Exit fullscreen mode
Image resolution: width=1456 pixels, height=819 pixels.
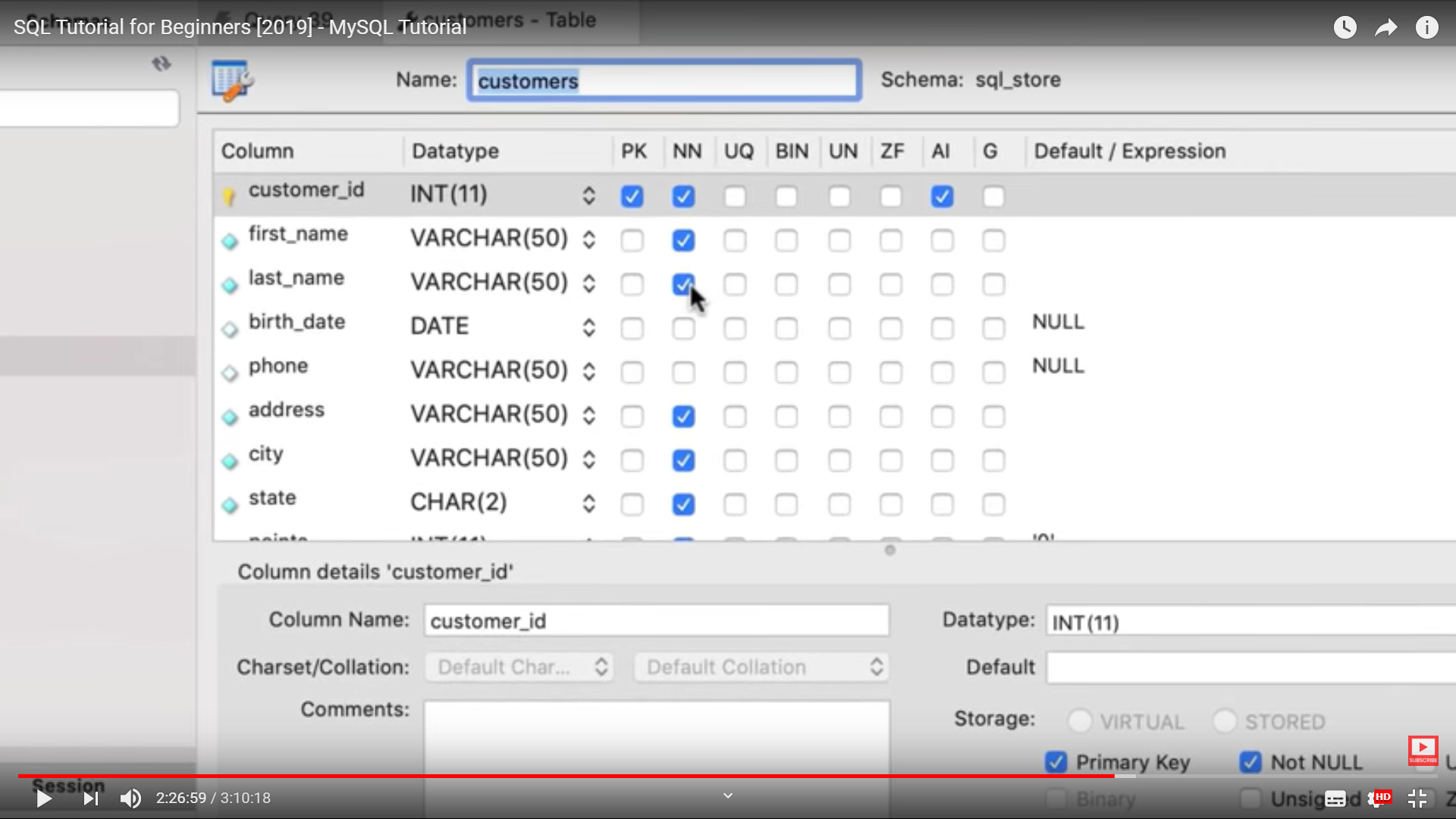click(x=1417, y=798)
